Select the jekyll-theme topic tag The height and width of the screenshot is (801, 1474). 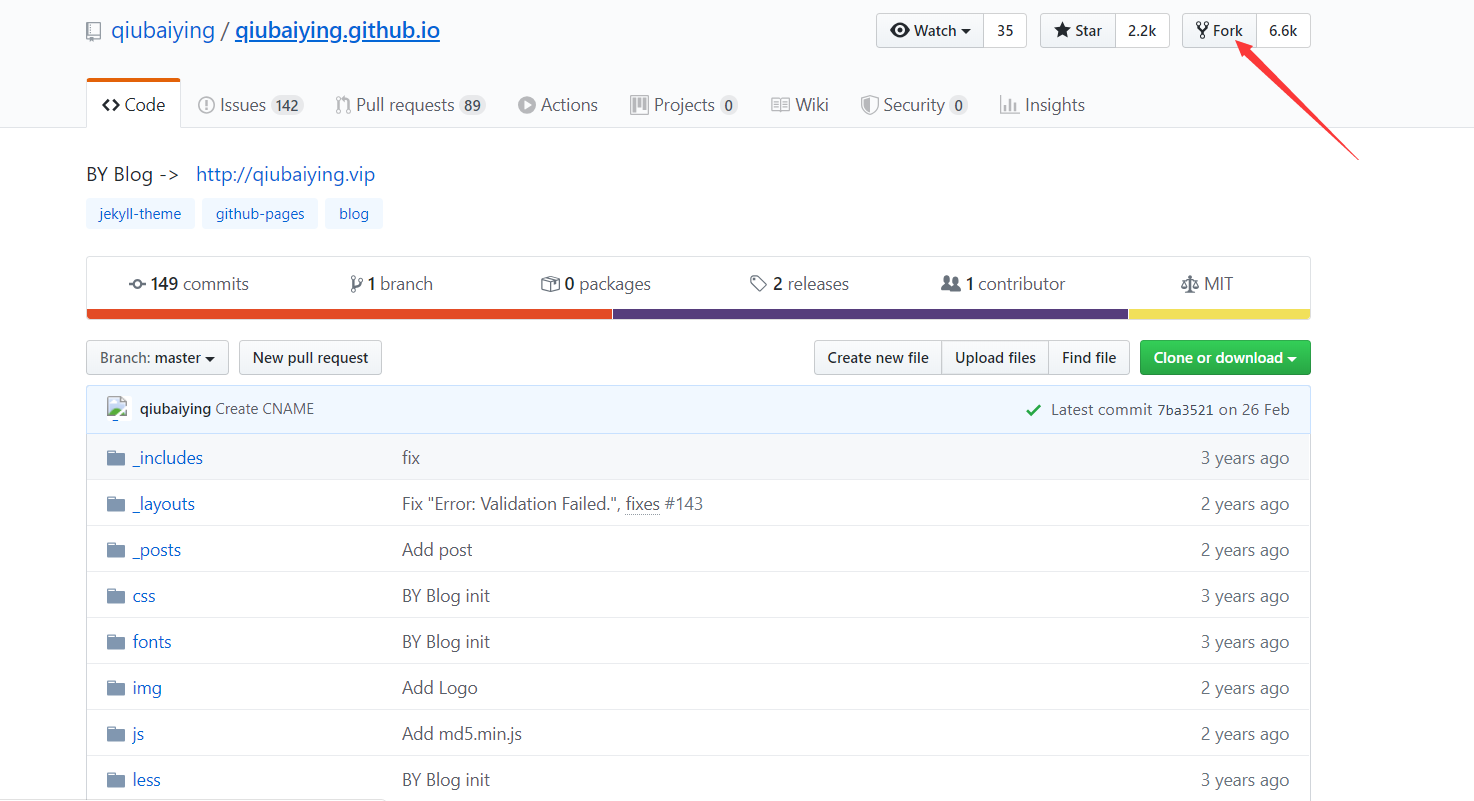click(x=140, y=214)
